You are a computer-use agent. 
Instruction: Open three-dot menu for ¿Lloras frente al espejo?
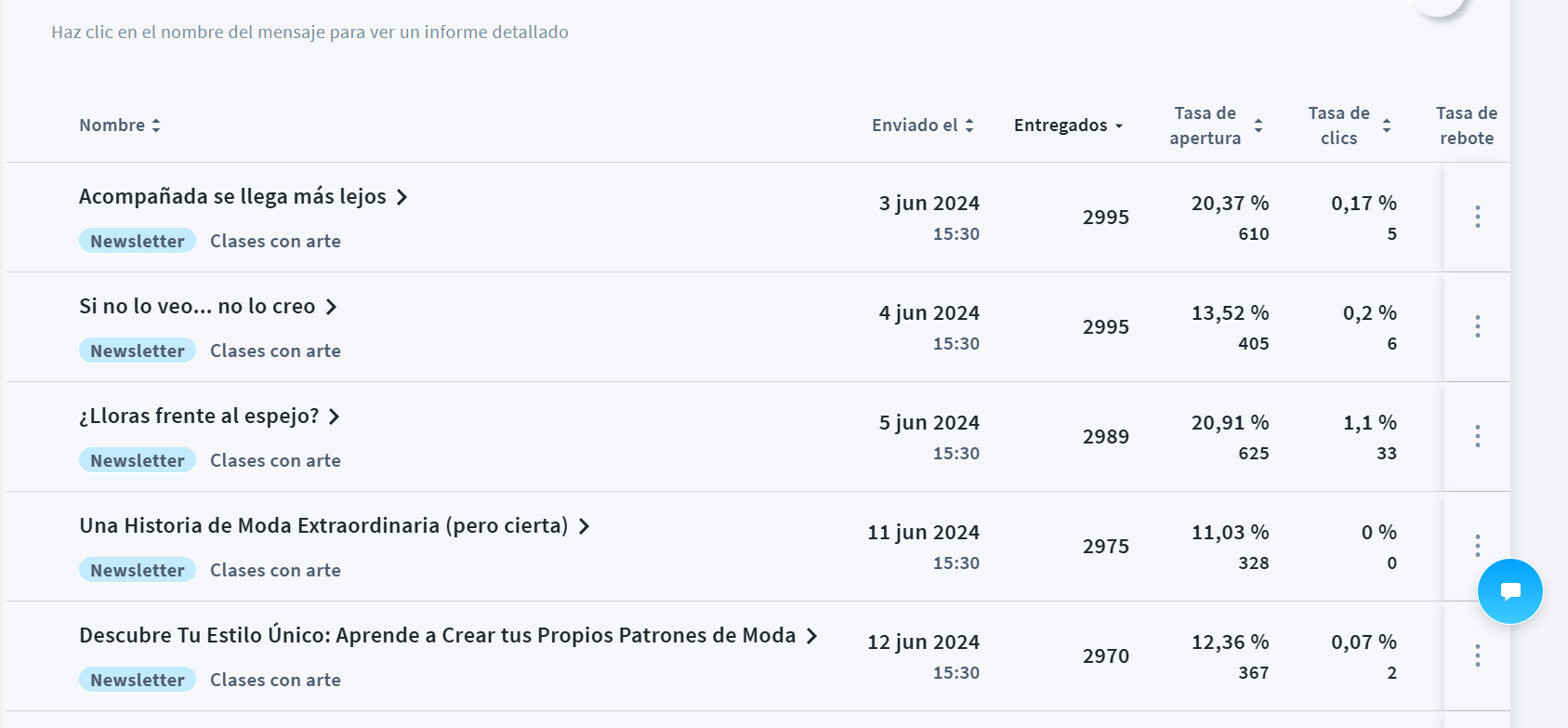pyautogui.click(x=1477, y=436)
